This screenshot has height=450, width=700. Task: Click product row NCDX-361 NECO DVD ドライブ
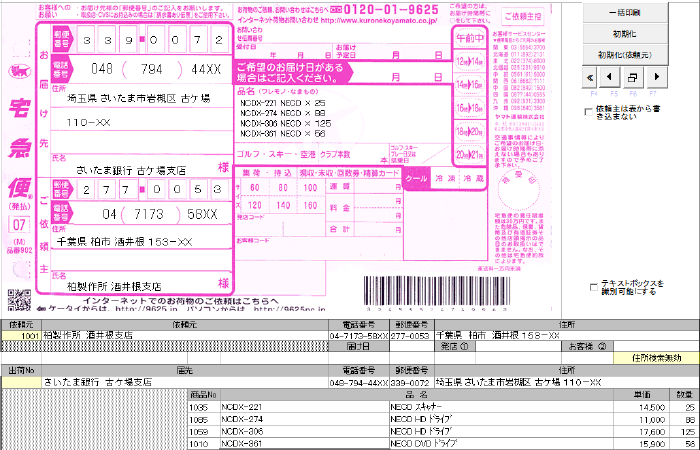tap(443, 444)
